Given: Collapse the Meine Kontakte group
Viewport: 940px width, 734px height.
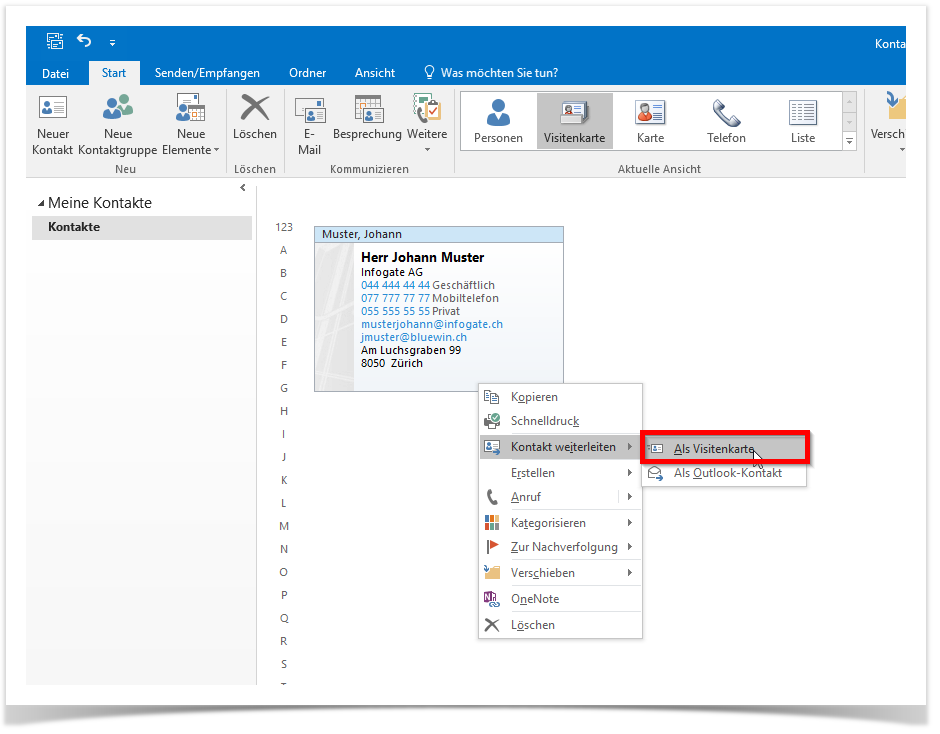Looking at the screenshot, I should click(41, 203).
